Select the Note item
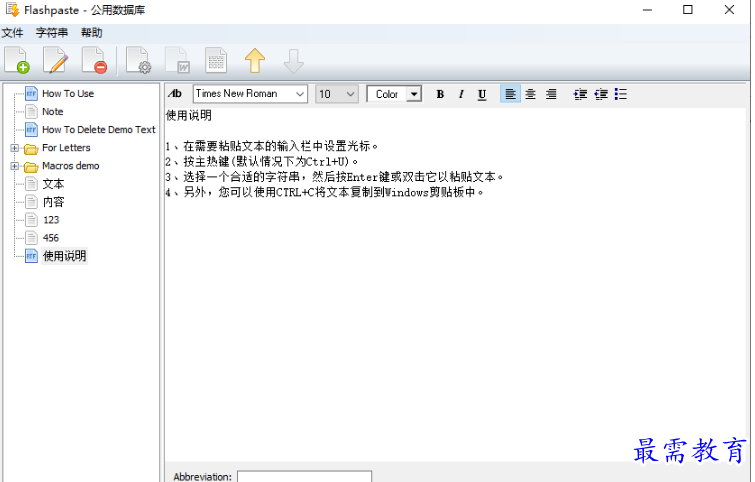This screenshot has height=482, width=755. 52,112
